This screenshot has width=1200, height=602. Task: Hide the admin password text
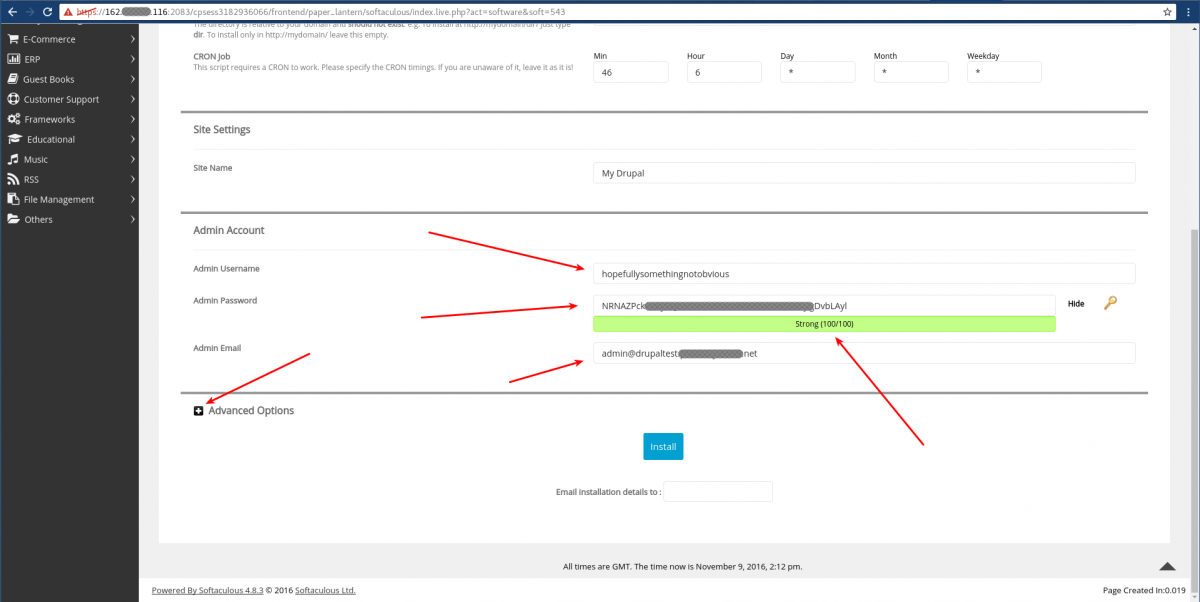coord(1074,303)
